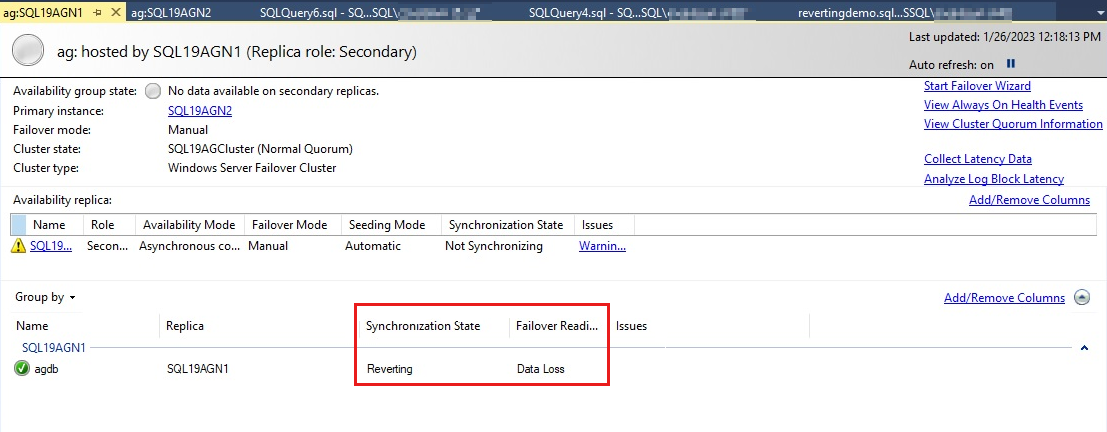Open View Cluster Quorum Information link

1013,124
